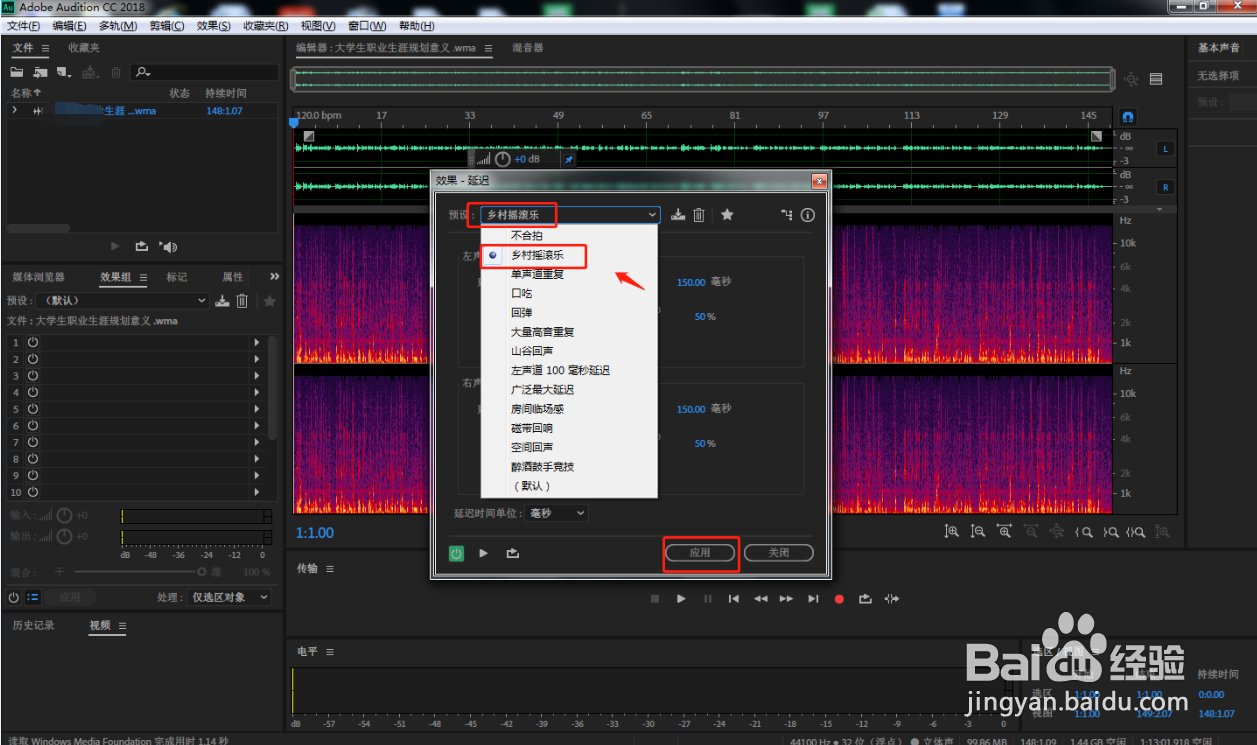This screenshot has height=745, width=1257.
Task: Click the loop playback icon in Files panel
Action: [142, 246]
